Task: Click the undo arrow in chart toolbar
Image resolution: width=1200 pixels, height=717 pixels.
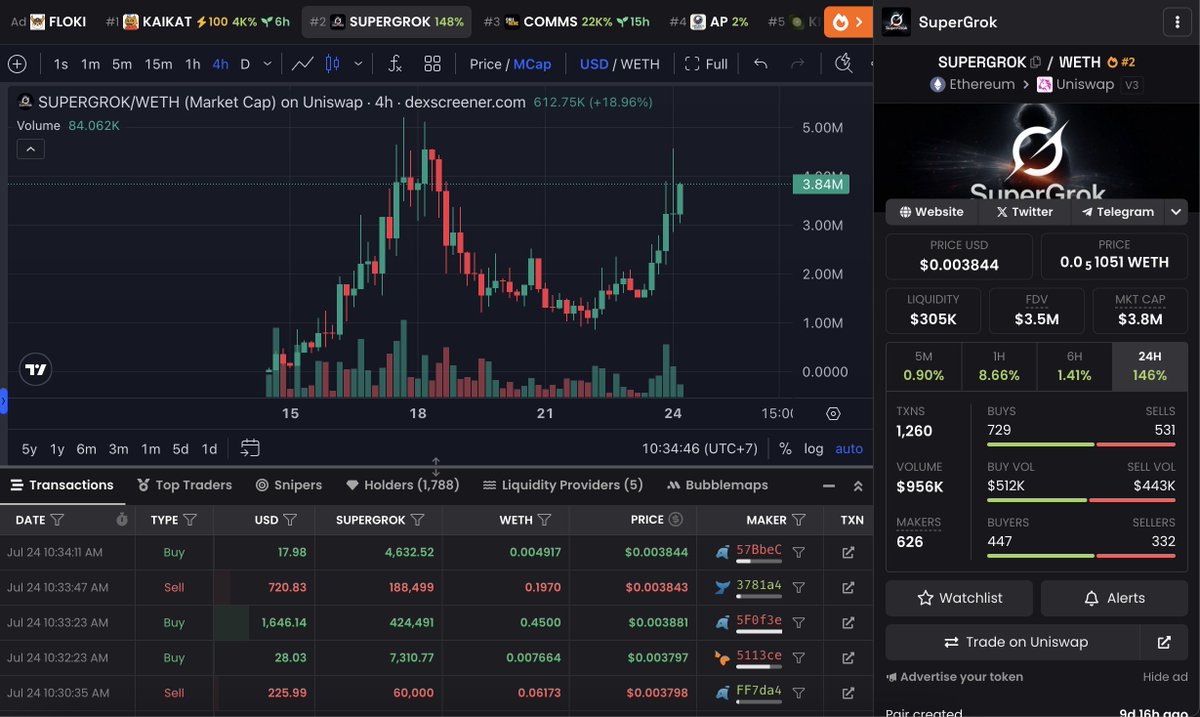Action: 760,64
